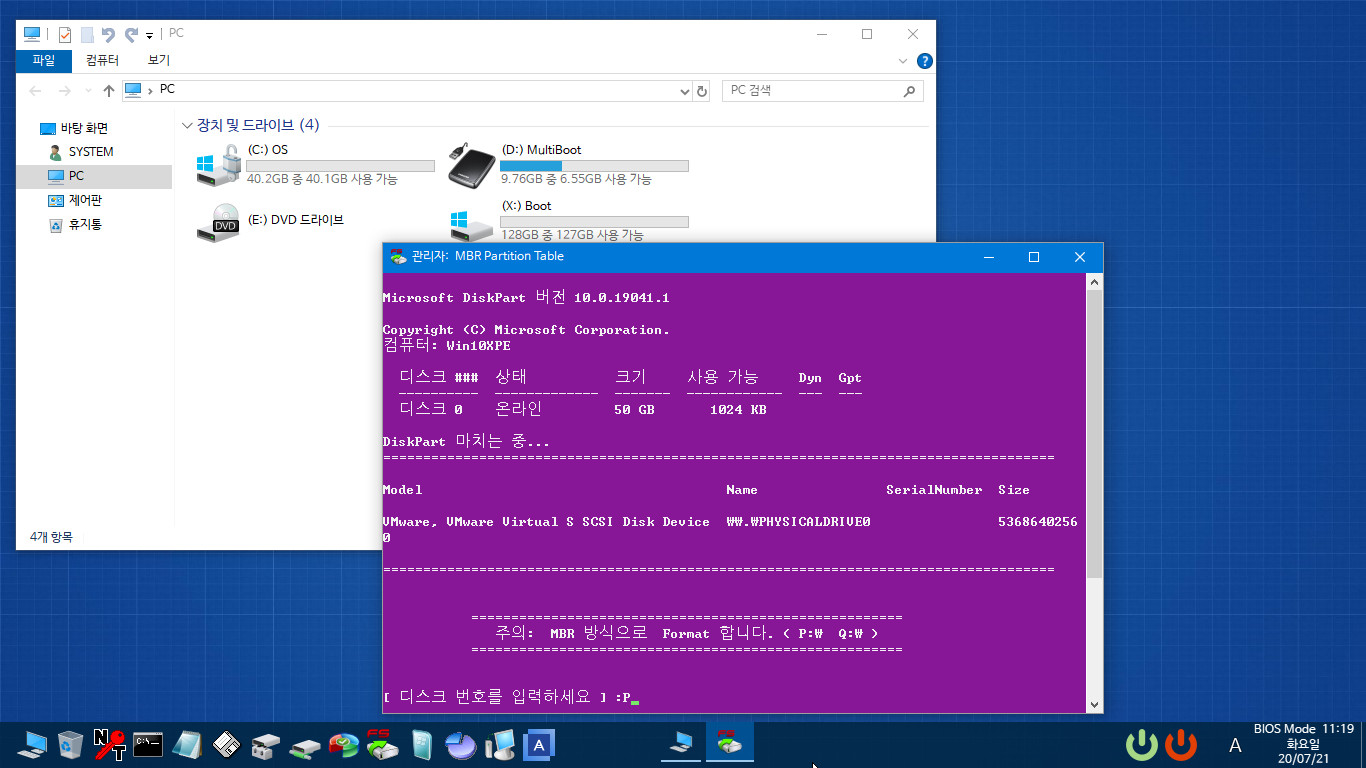Open the 컴퓨터 ribbon tab
Viewport: 1366px width, 768px height.
(x=102, y=60)
